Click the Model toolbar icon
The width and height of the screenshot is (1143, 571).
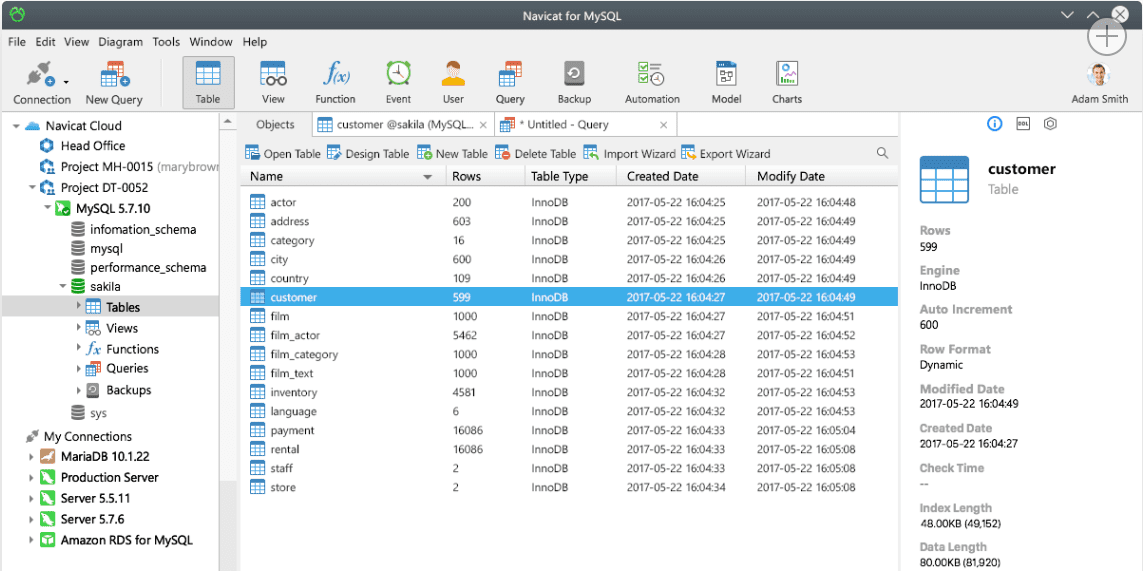[726, 75]
